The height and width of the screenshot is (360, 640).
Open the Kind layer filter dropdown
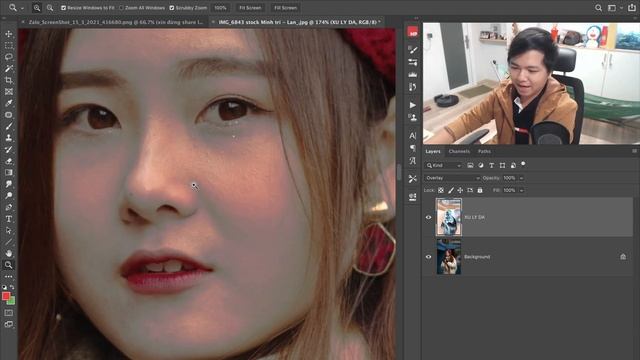pos(444,165)
